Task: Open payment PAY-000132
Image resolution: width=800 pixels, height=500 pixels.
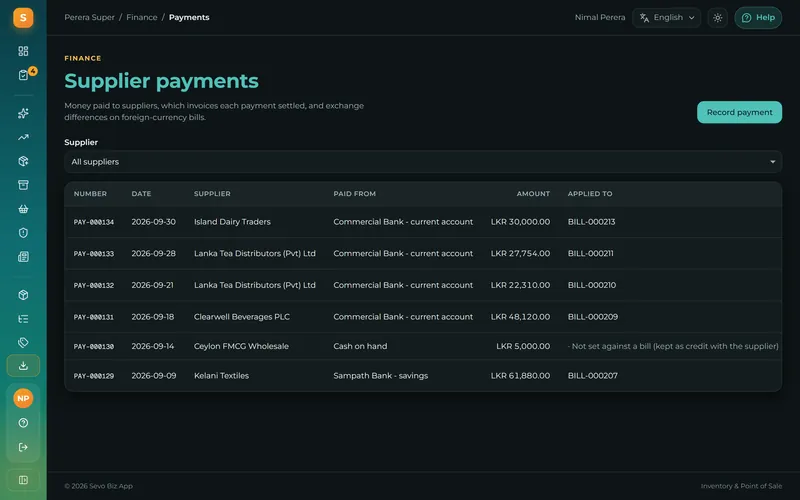Action: click(x=94, y=285)
